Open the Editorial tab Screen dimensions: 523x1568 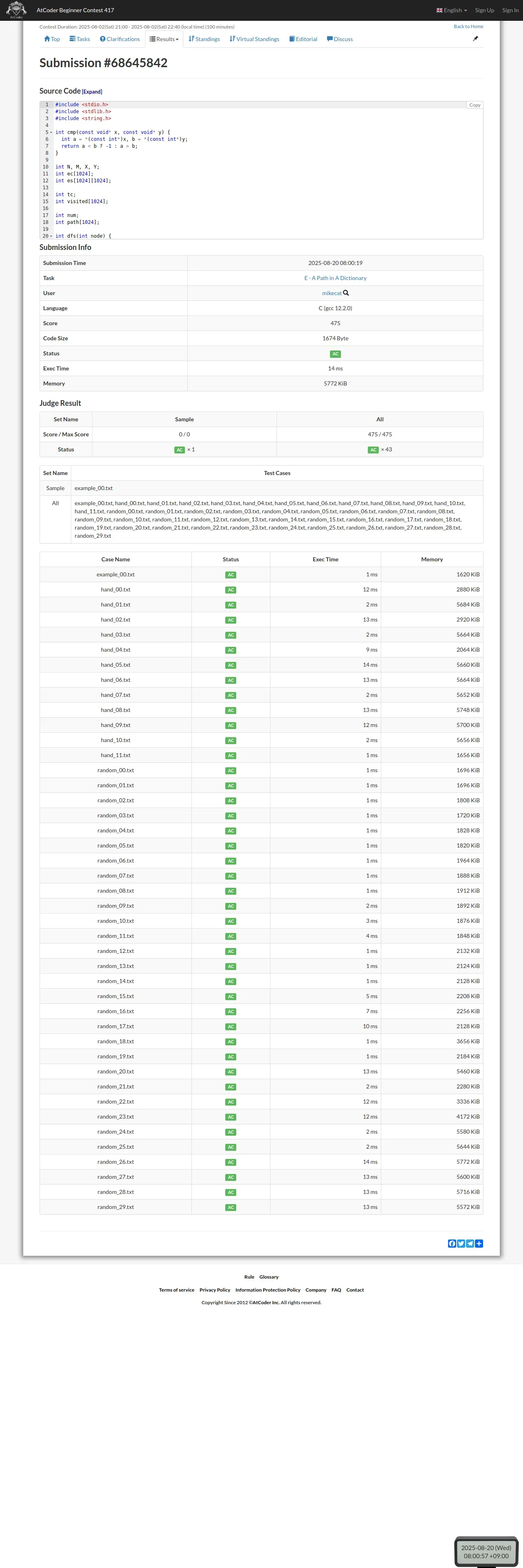point(303,39)
